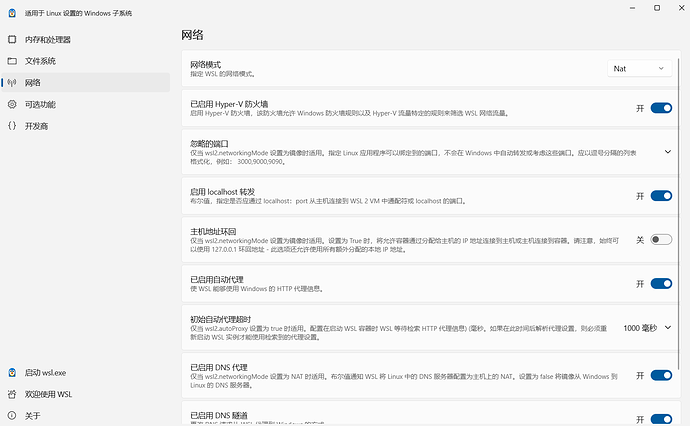Click the 关于 info circle icon

tap(12, 415)
